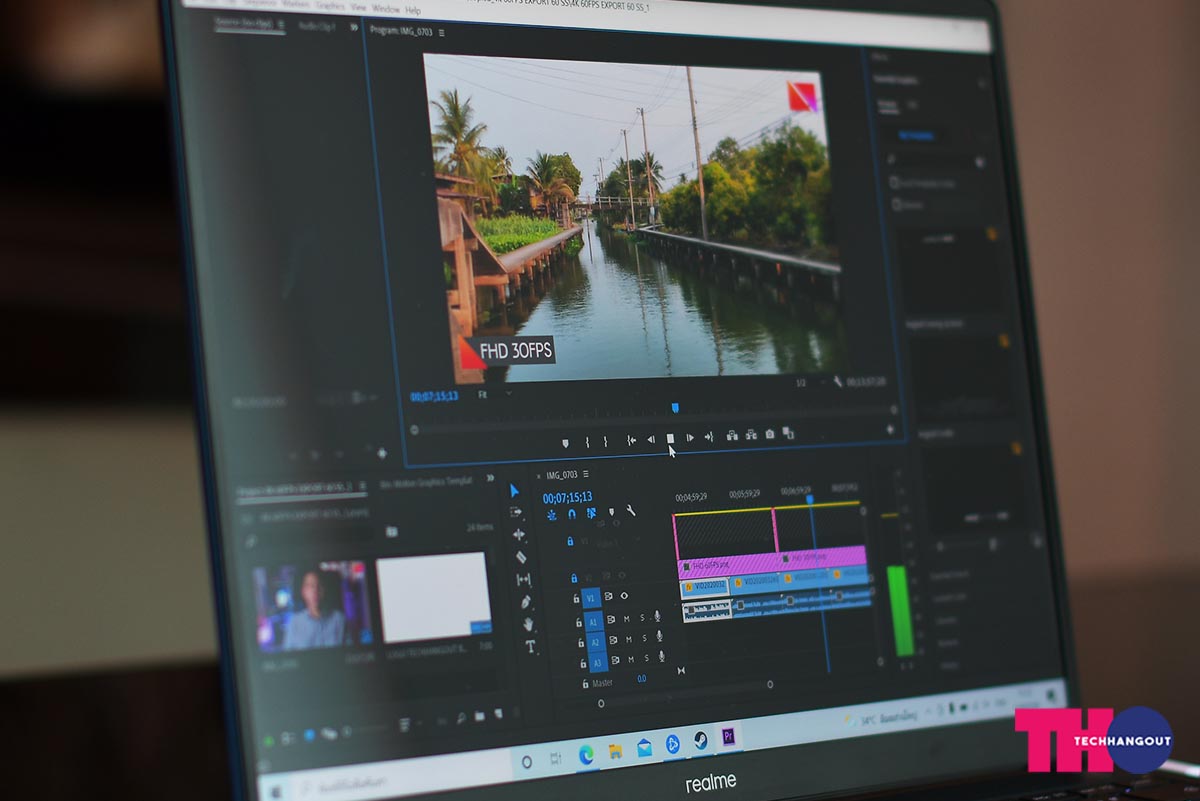
Task: Target the V1 video track
Action: coord(591,598)
